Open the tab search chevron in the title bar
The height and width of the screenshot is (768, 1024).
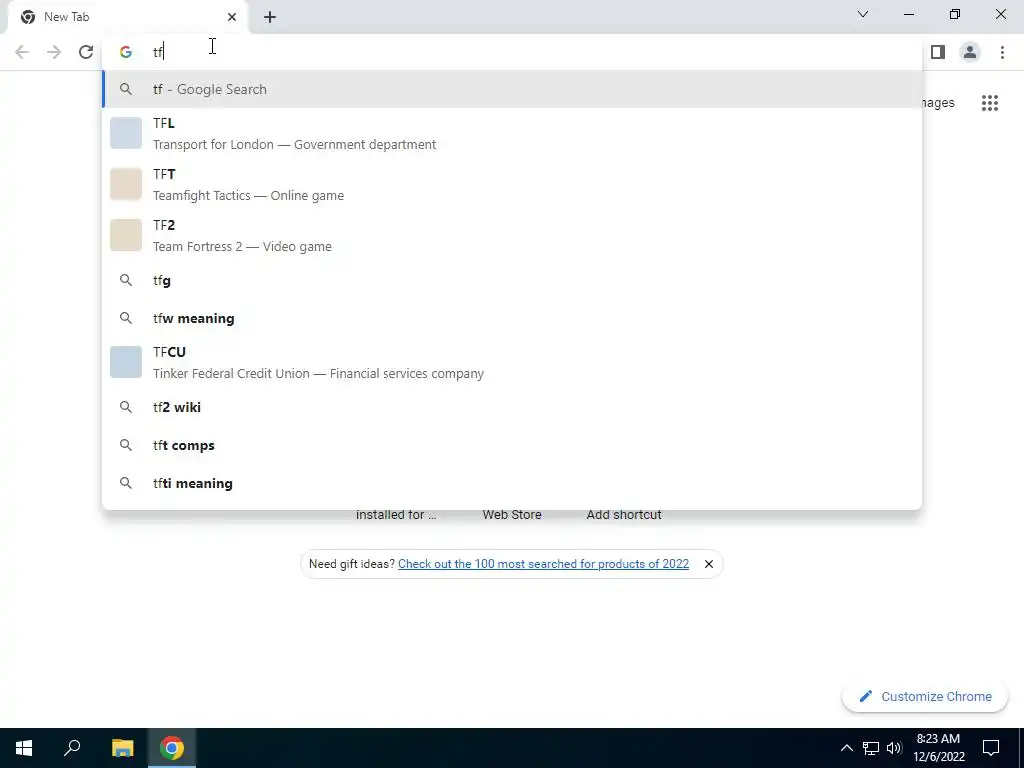point(863,14)
